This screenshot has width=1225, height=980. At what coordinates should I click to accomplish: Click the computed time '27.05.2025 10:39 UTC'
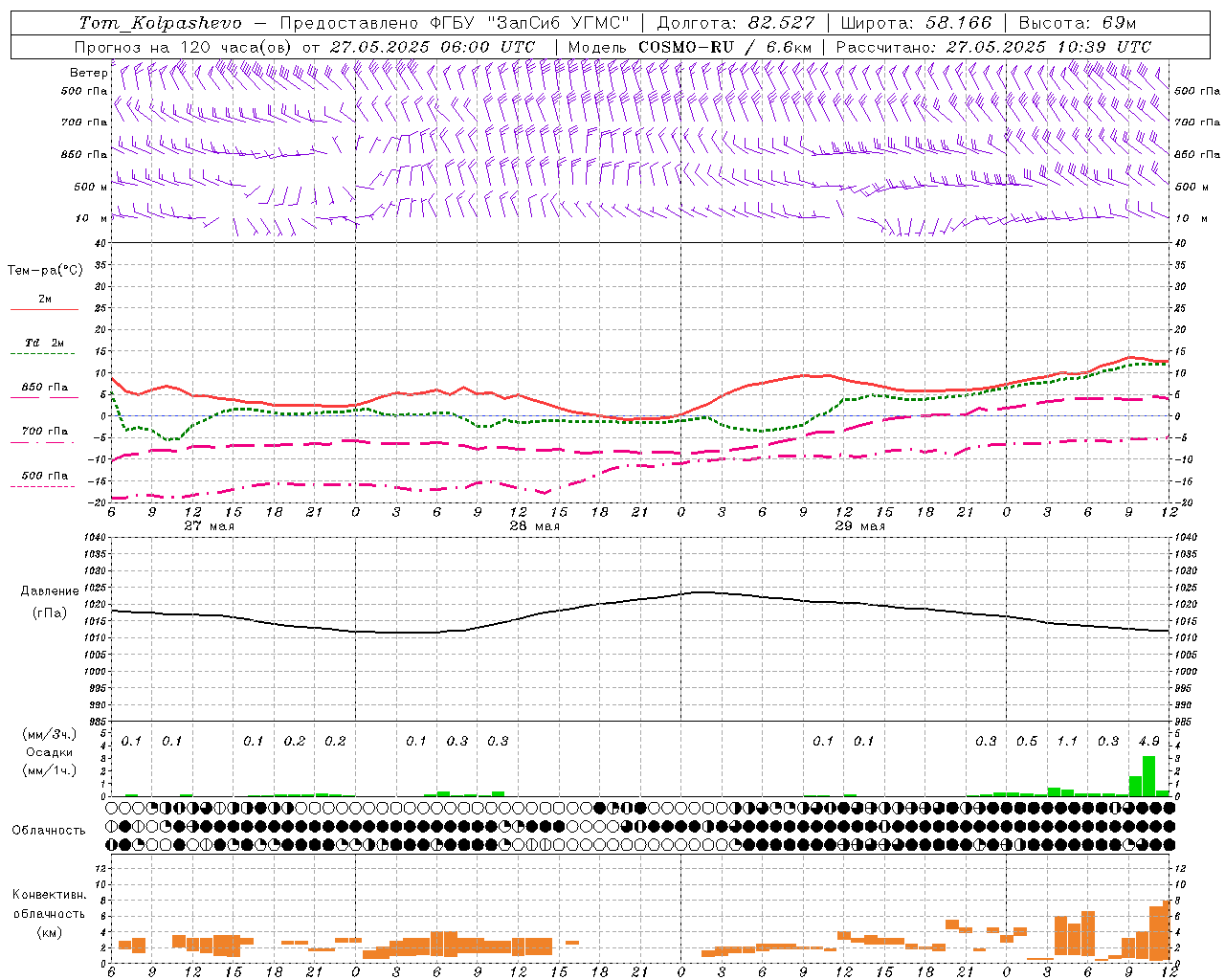point(1049,47)
